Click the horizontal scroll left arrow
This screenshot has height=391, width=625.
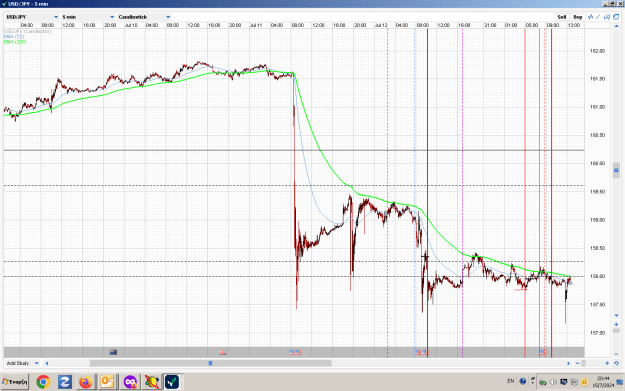pyautogui.click(x=47, y=363)
